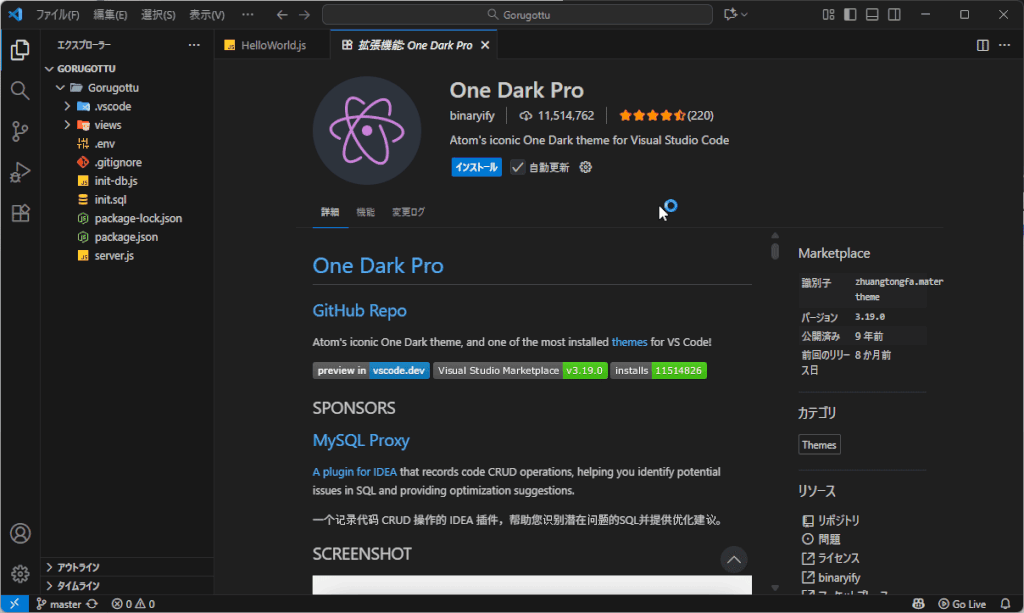This screenshot has width=1024, height=613.
Task: Open the Extensions view in the activity bar
Action: click(20, 213)
